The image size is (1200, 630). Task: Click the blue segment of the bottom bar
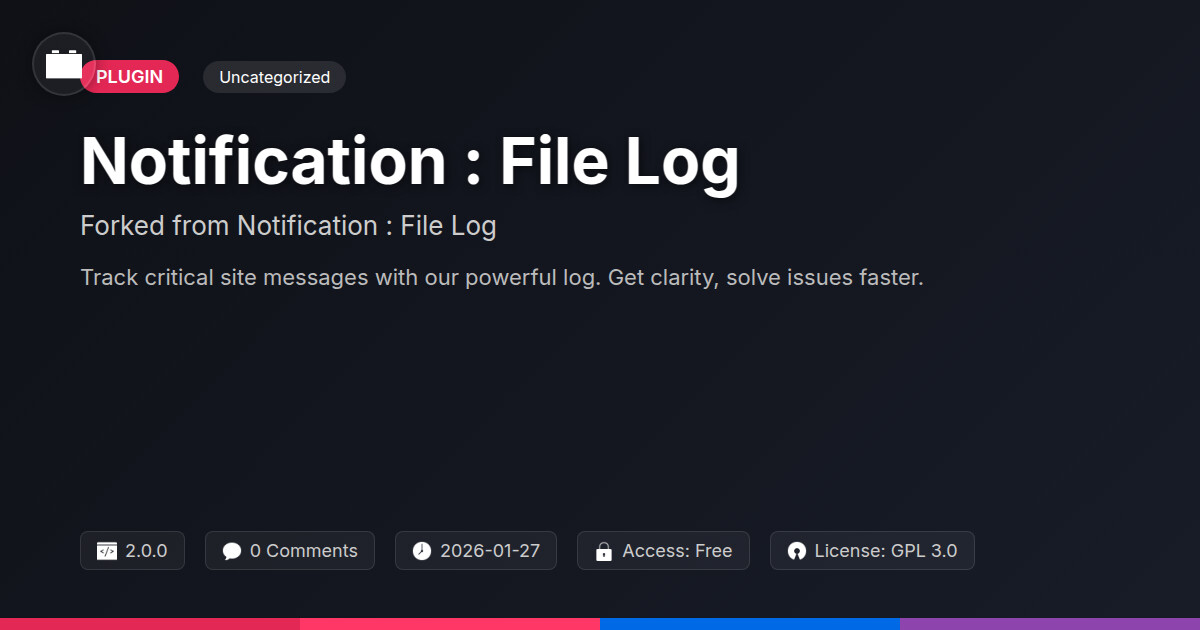point(750,624)
